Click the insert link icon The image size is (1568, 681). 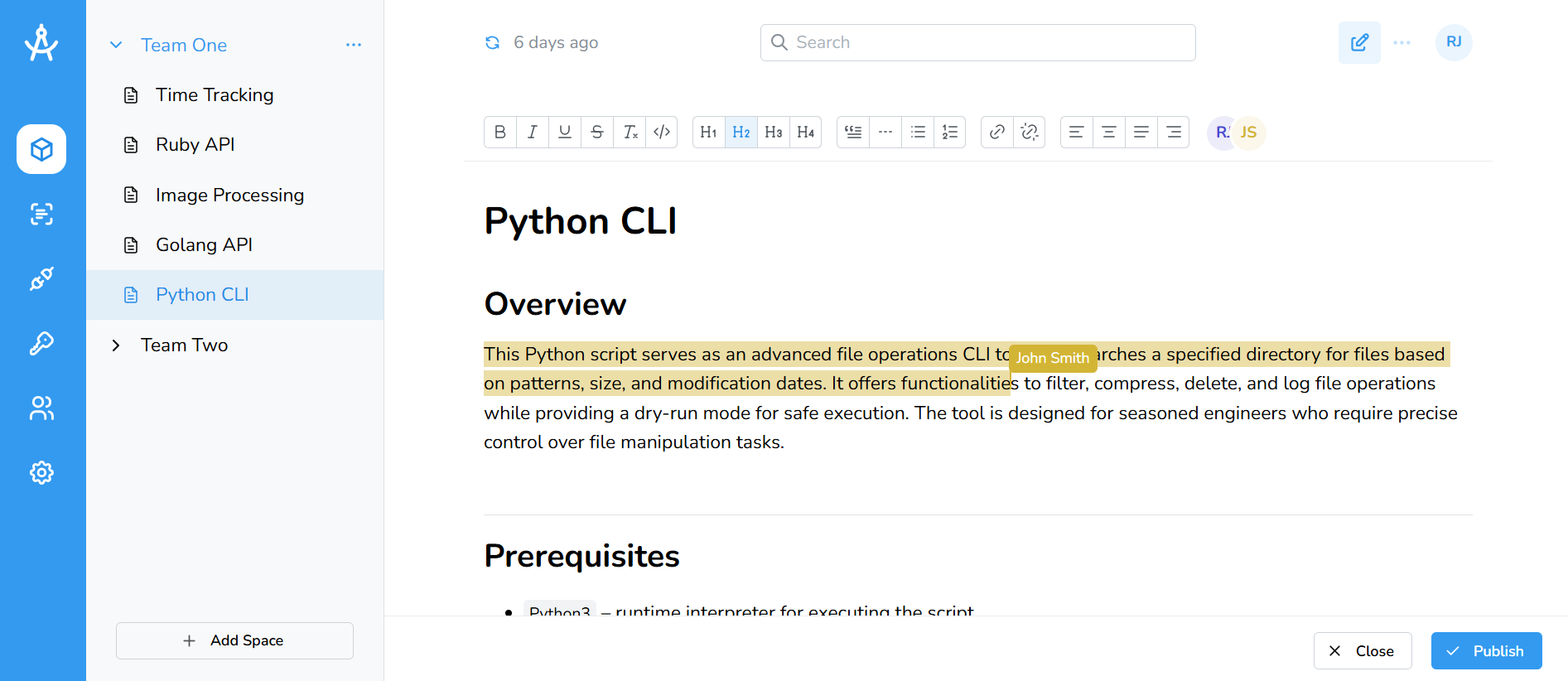point(997,132)
